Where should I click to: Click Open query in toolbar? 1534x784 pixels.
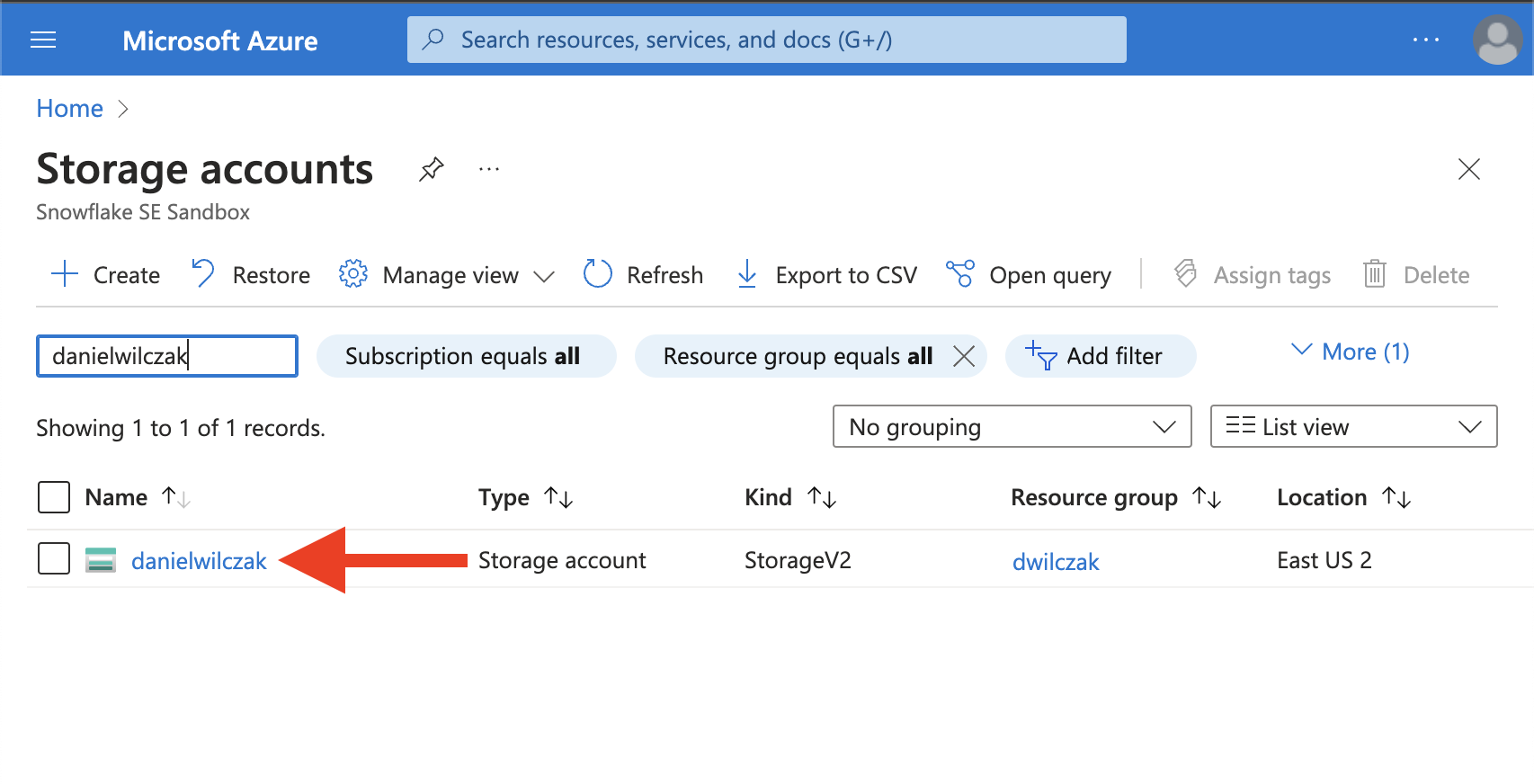pos(1029,274)
